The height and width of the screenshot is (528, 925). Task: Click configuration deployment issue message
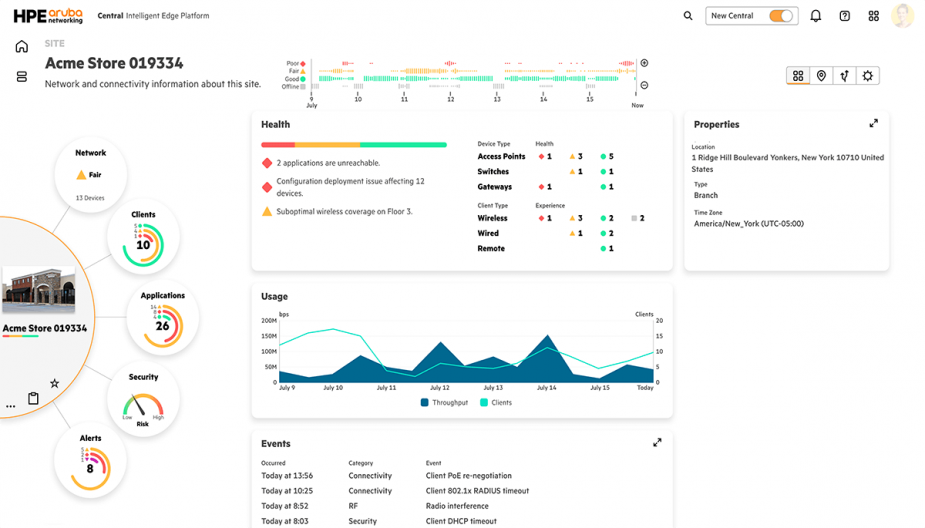point(350,187)
